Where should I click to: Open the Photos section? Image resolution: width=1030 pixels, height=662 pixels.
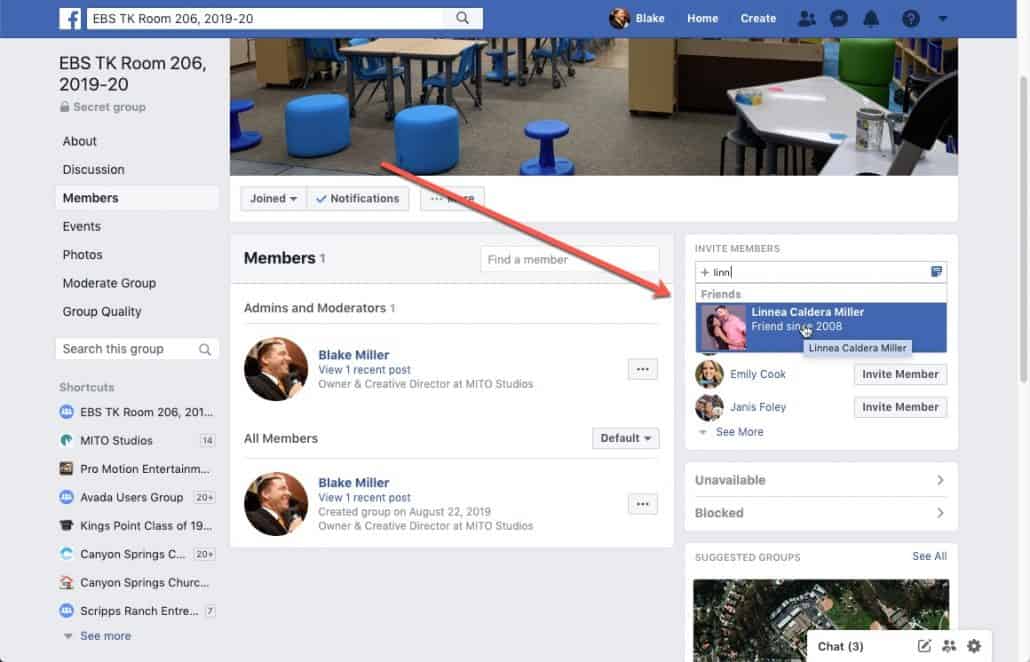[84, 254]
